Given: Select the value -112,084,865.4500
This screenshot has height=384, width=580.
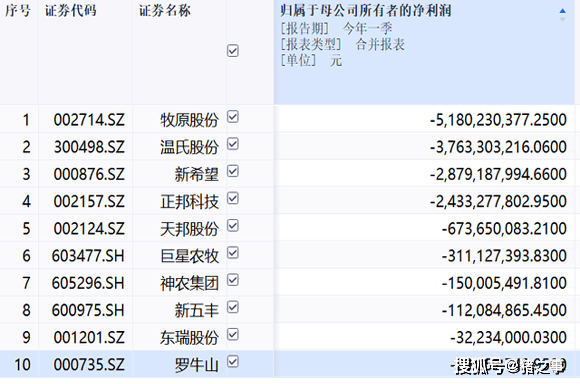Looking at the screenshot, I should click(x=504, y=311).
